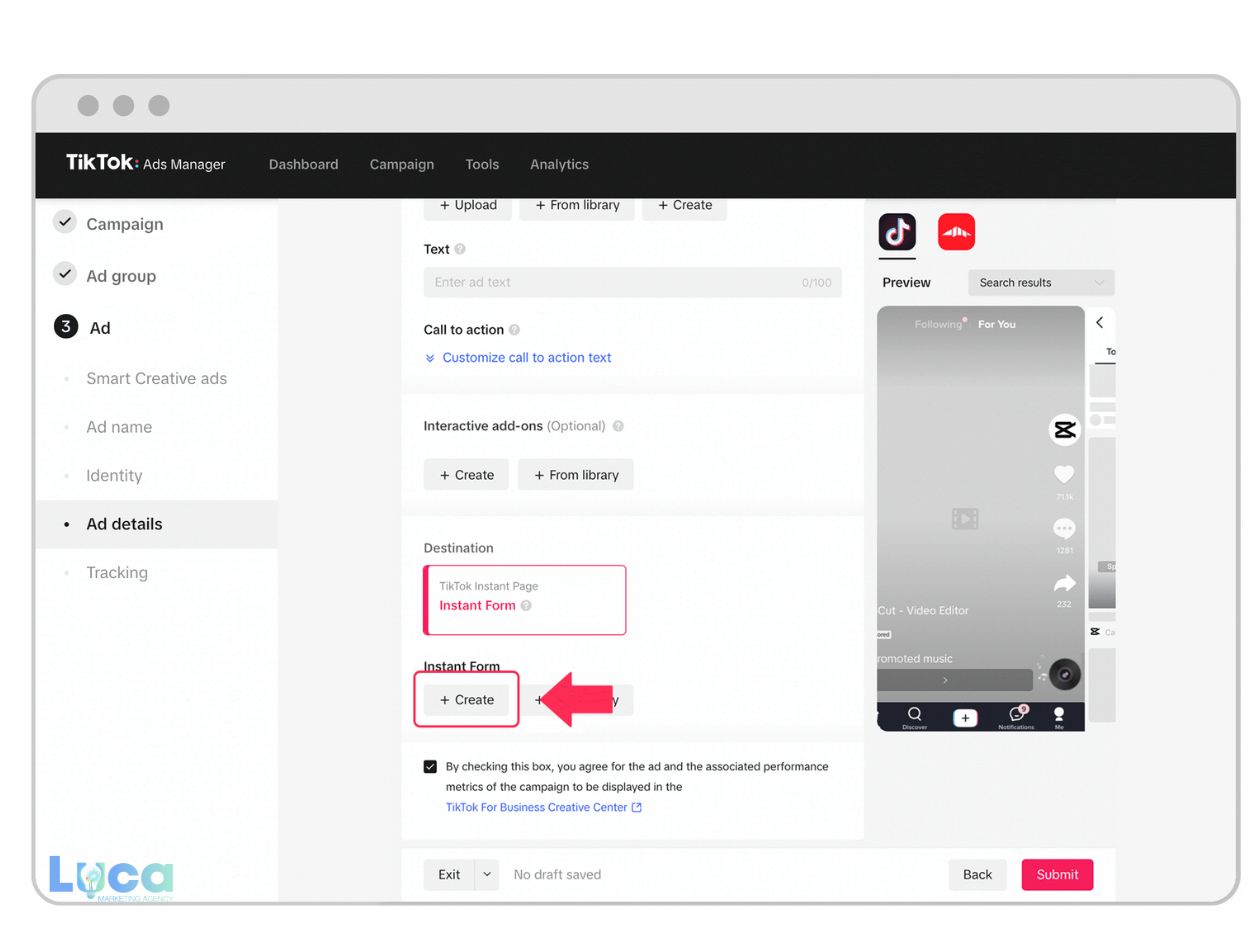Expand Customize call to action text
The image size is (1260, 948).
(x=518, y=357)
